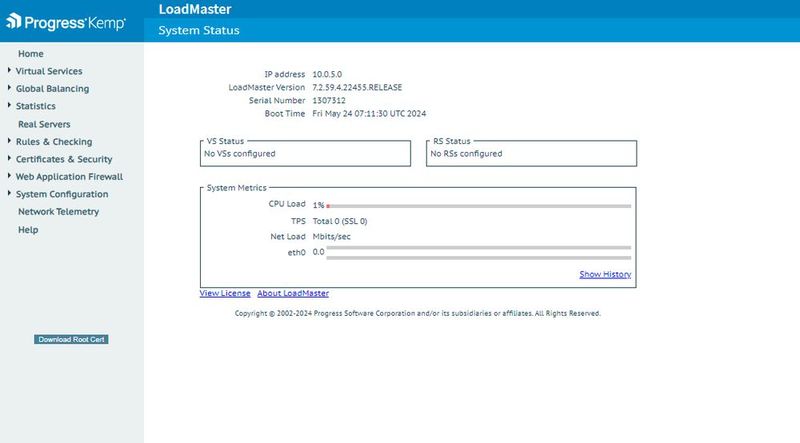Viewport: 800px width, 443px height.
Task: Expand the Certificates & Security arrow
Action: 9,158
